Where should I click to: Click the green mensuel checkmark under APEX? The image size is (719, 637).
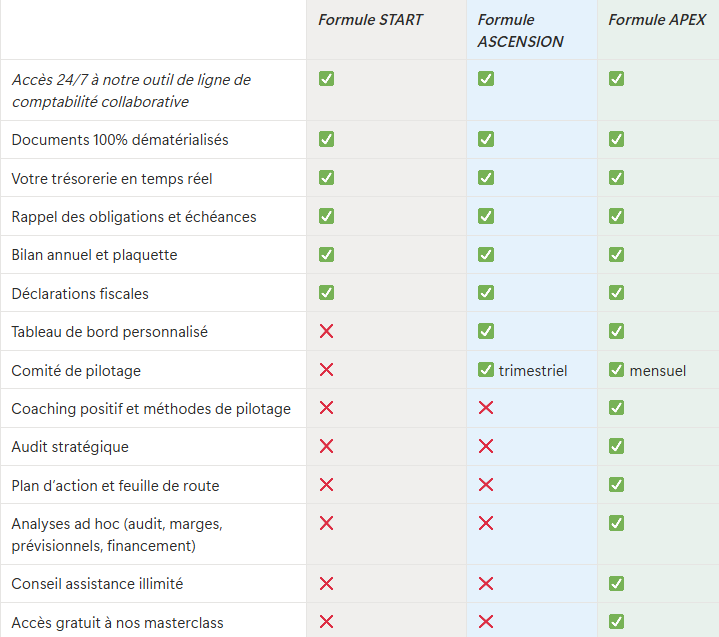[616, 369]
